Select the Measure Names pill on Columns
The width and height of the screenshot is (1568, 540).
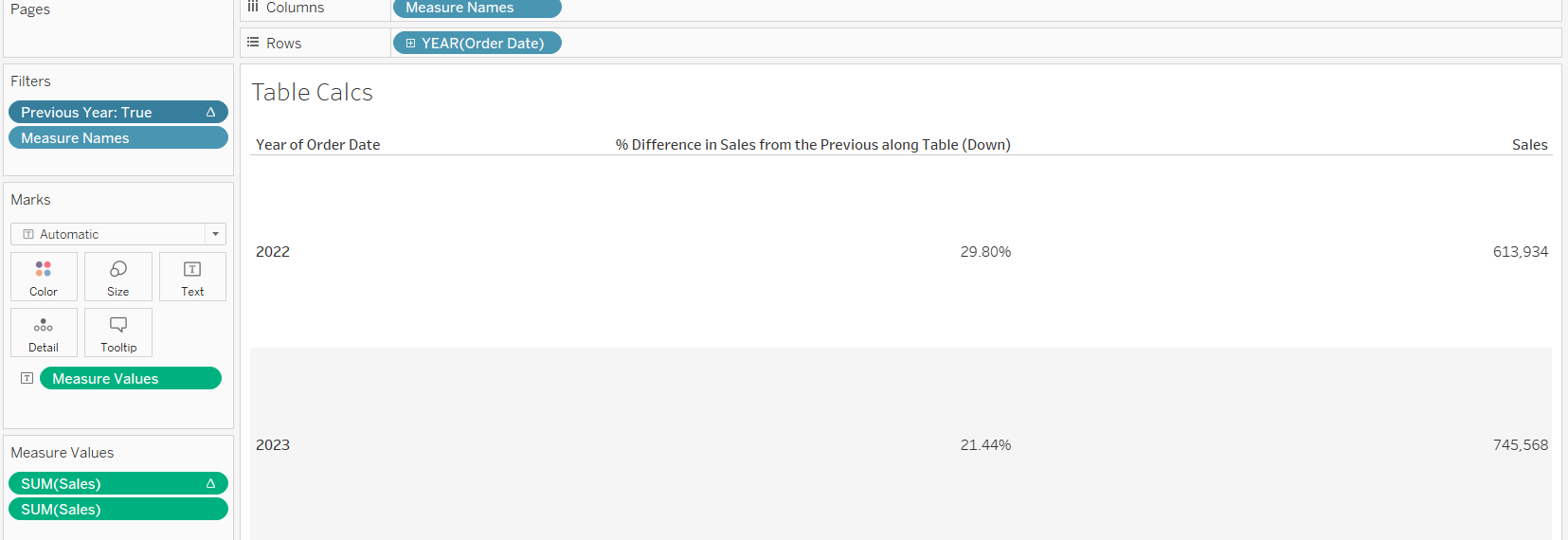pyautogui.click(x=477, y=8)
